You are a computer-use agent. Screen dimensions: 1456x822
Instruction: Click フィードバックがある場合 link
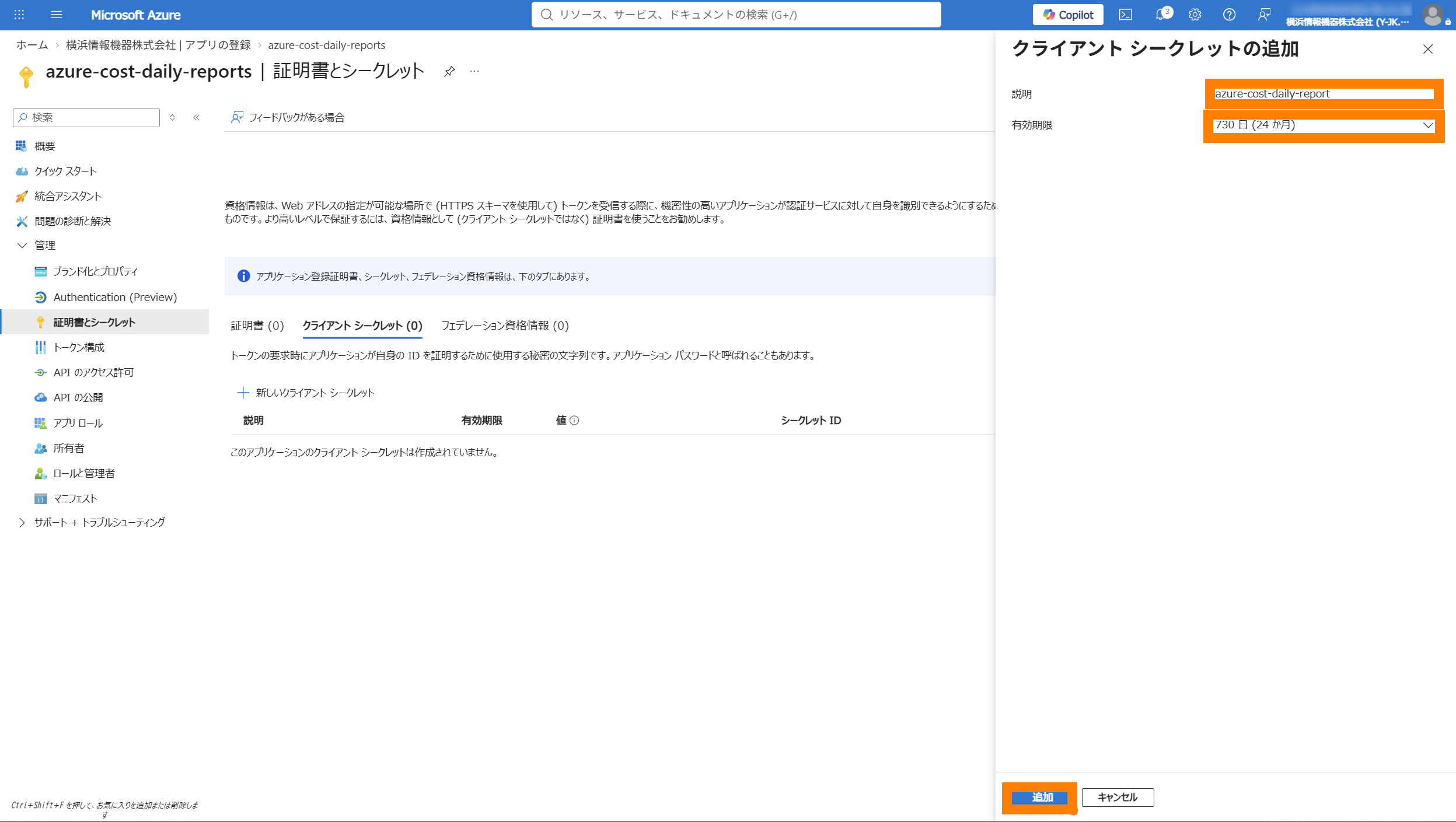(288, 117)
